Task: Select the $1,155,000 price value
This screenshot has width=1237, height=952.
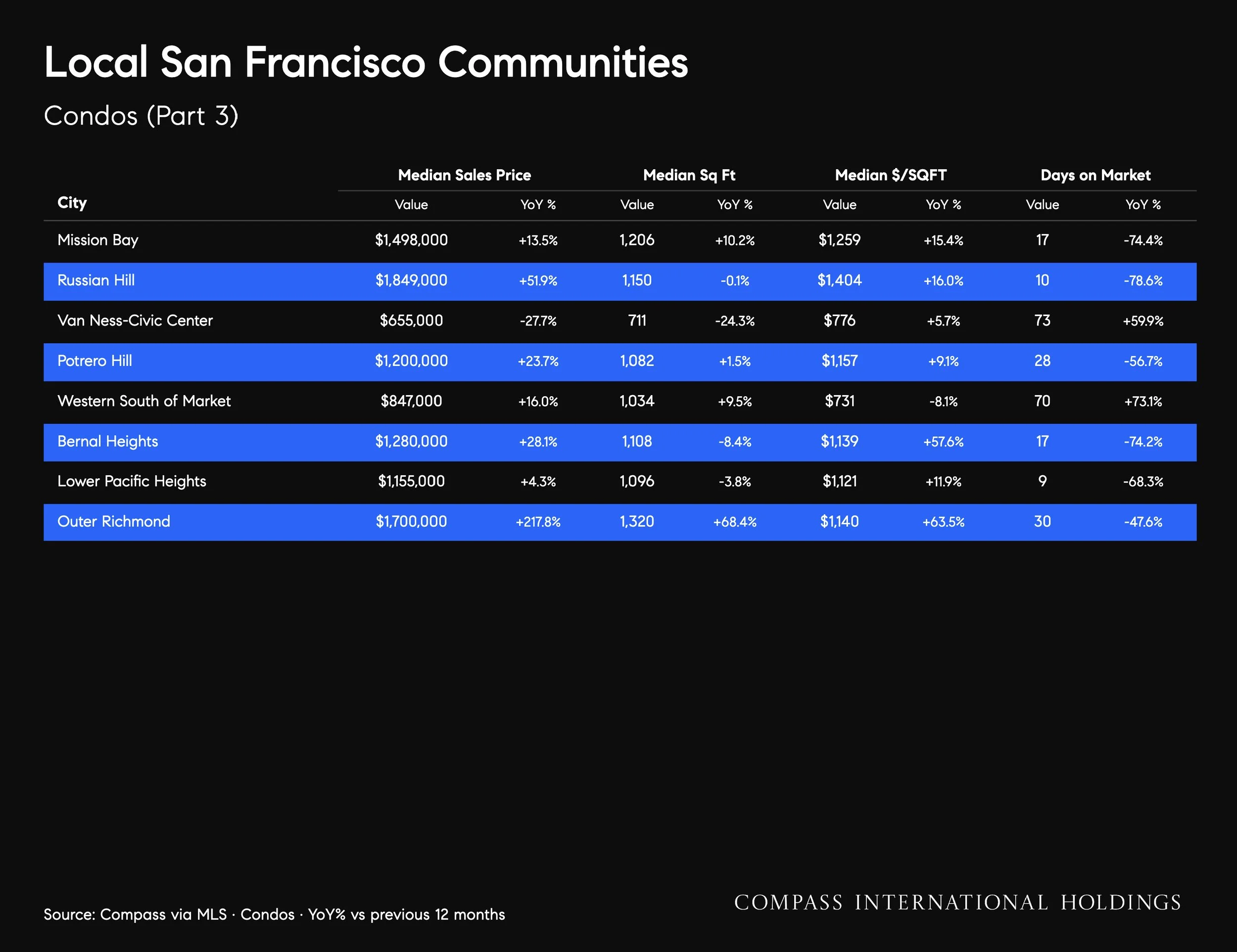Action: 411,481
